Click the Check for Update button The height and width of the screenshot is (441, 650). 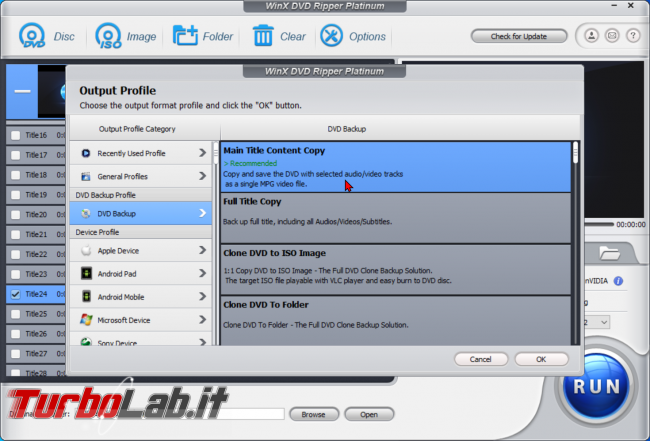click(x=519, y=36)
